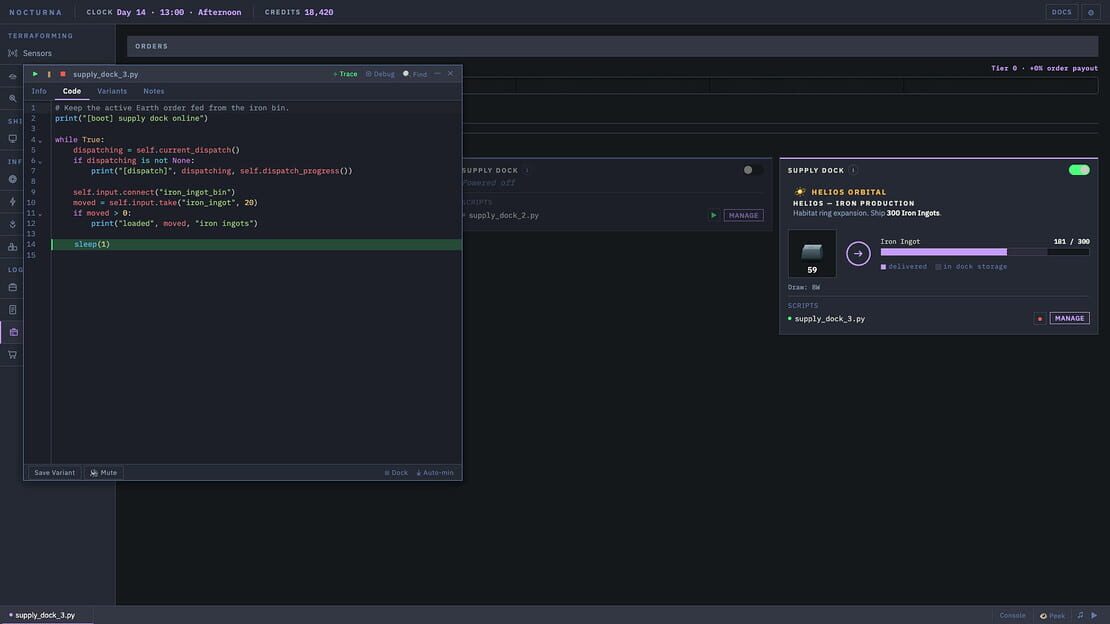Click the lightning bolt power icon in the sidebar

coord(13,202)
